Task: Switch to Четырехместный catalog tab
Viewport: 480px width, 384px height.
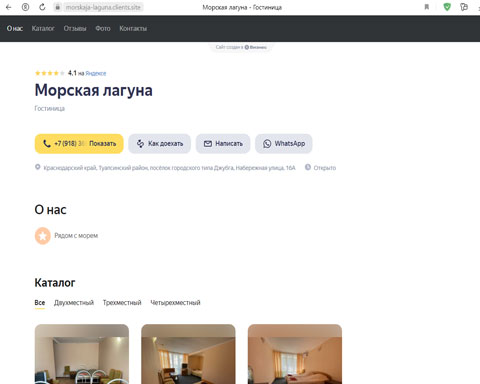Action: pos(175,303)
